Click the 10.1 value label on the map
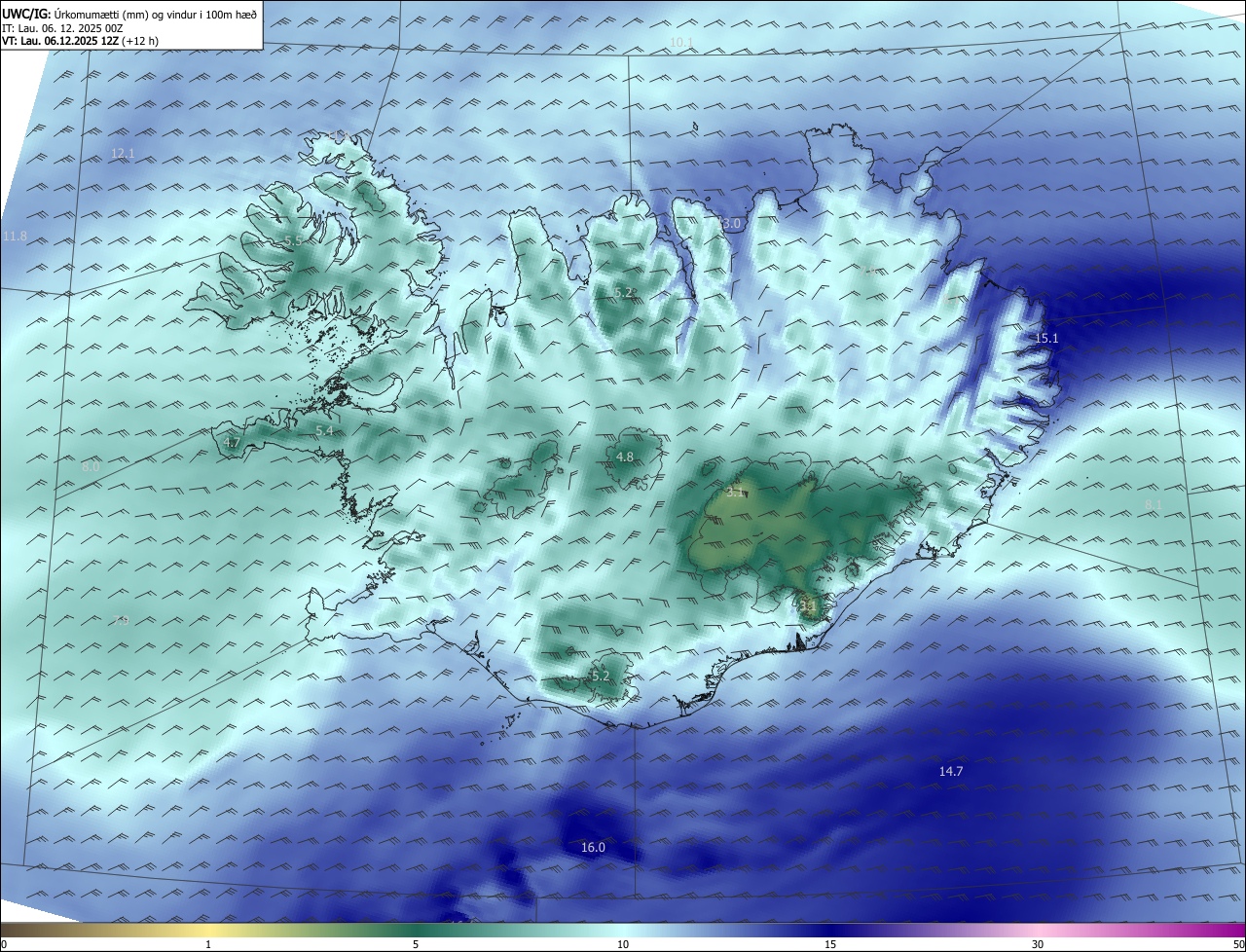The height and width of the screenshot is (952, 1246). [681, 42]
